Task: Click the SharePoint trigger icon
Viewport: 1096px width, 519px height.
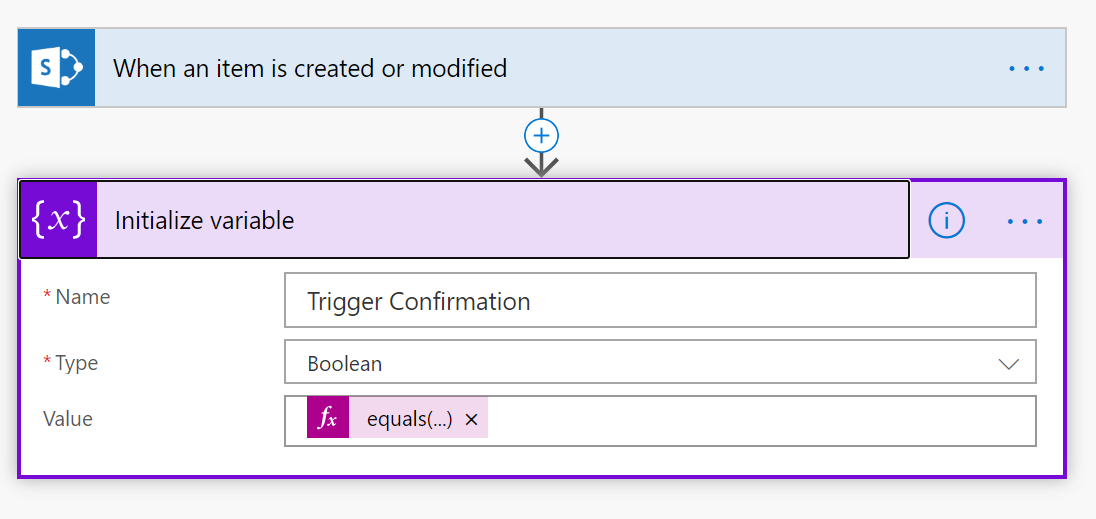Action: 56,68
